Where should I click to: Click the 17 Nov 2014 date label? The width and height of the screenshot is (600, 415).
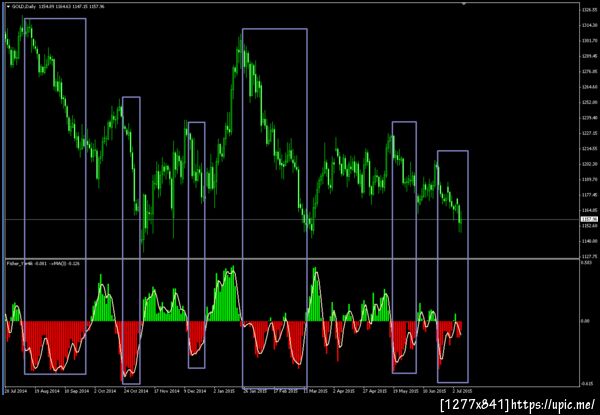coord(166,391)
